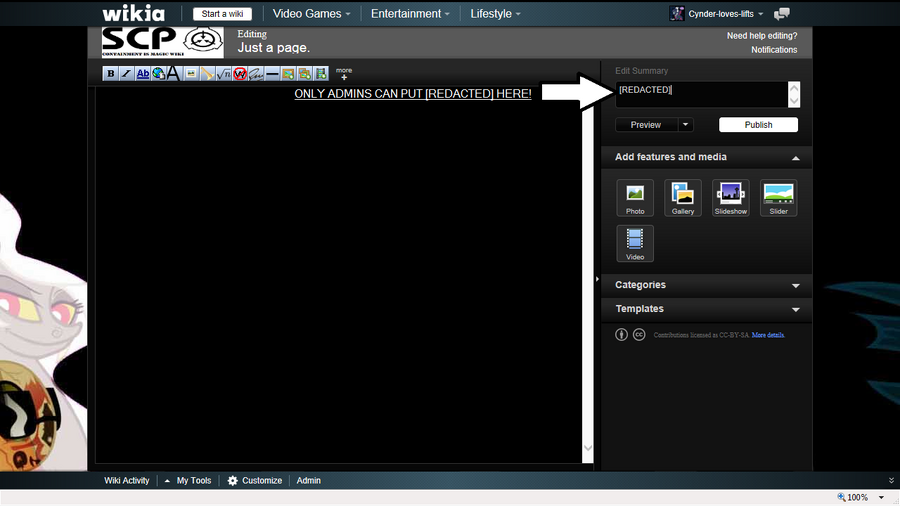Image resolution: width=900 pixels, height=506 pixels.
Task: Apply italic text formatting
Action: 126,73
